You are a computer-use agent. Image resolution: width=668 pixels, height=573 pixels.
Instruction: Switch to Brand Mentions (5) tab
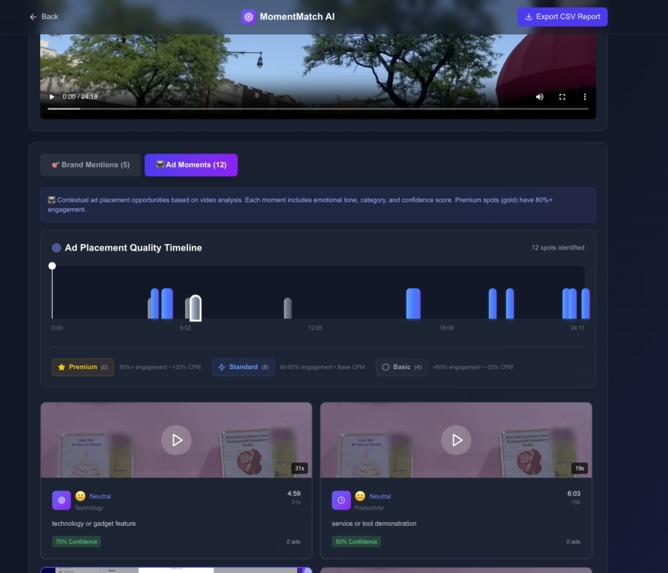pyautogui.click(x=90, y=165)
